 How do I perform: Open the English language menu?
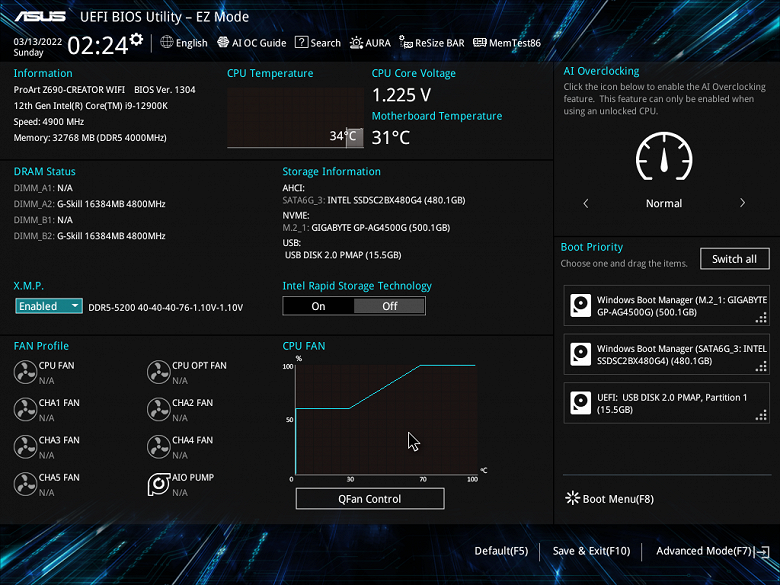[x=184, y=43]
